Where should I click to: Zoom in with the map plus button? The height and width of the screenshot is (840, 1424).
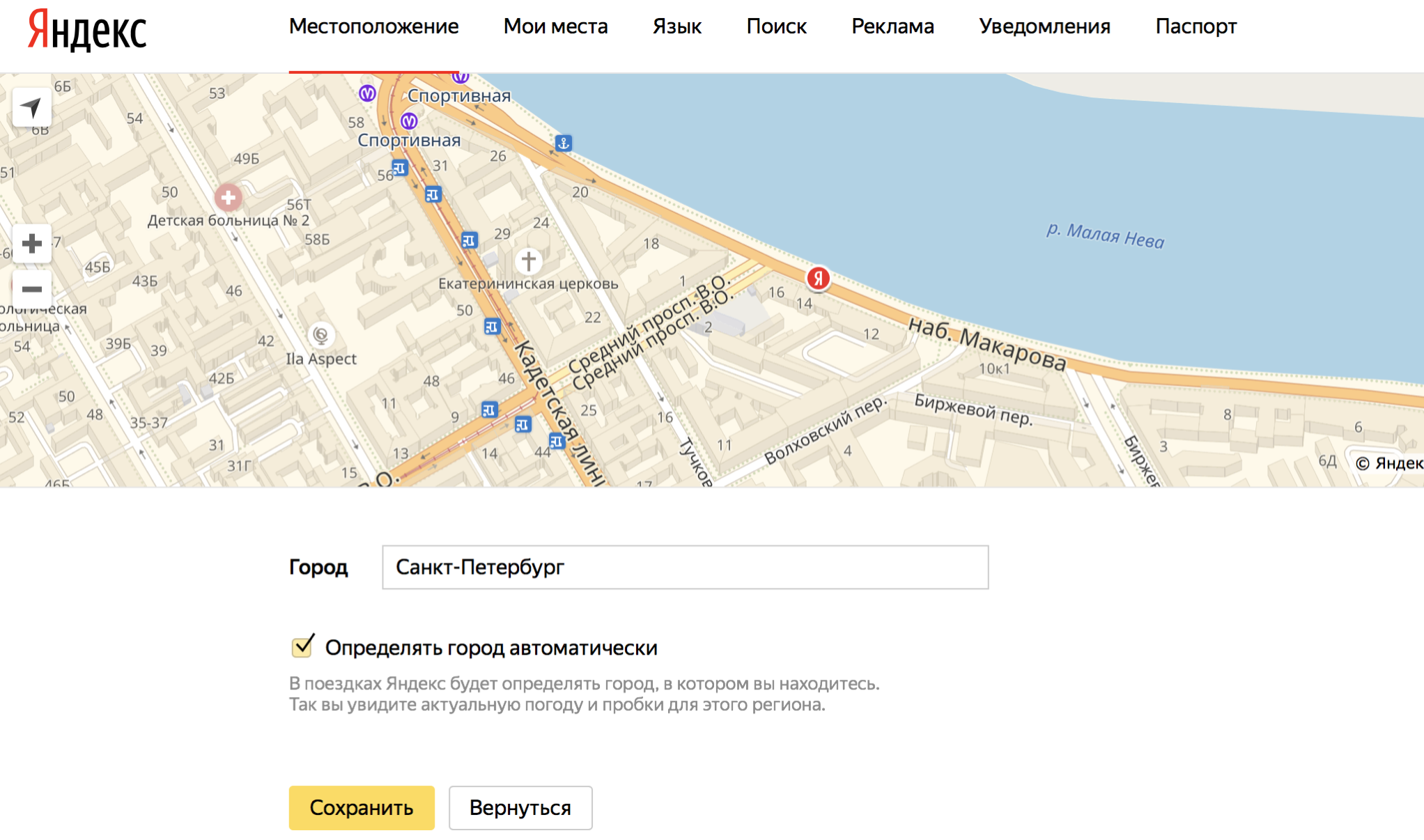31,243
